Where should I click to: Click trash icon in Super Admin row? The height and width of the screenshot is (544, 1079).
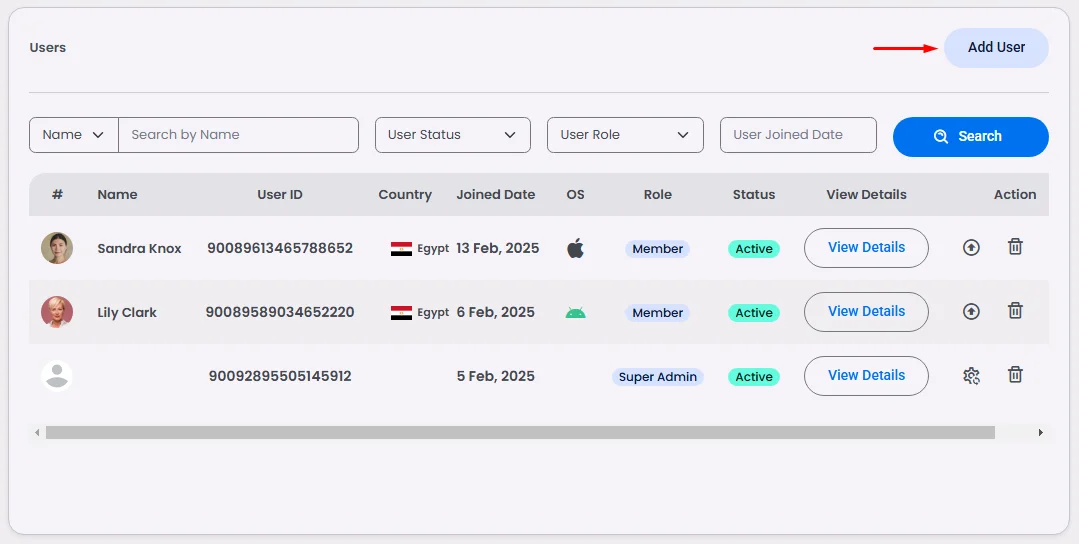[1015, 375]
